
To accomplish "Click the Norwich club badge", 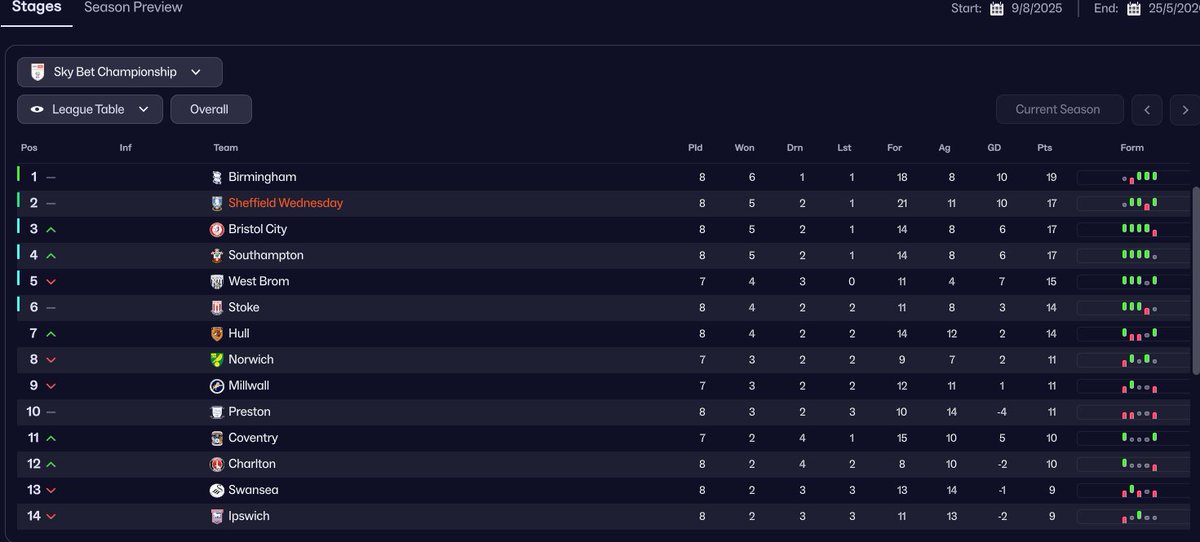I will point(217,359).
